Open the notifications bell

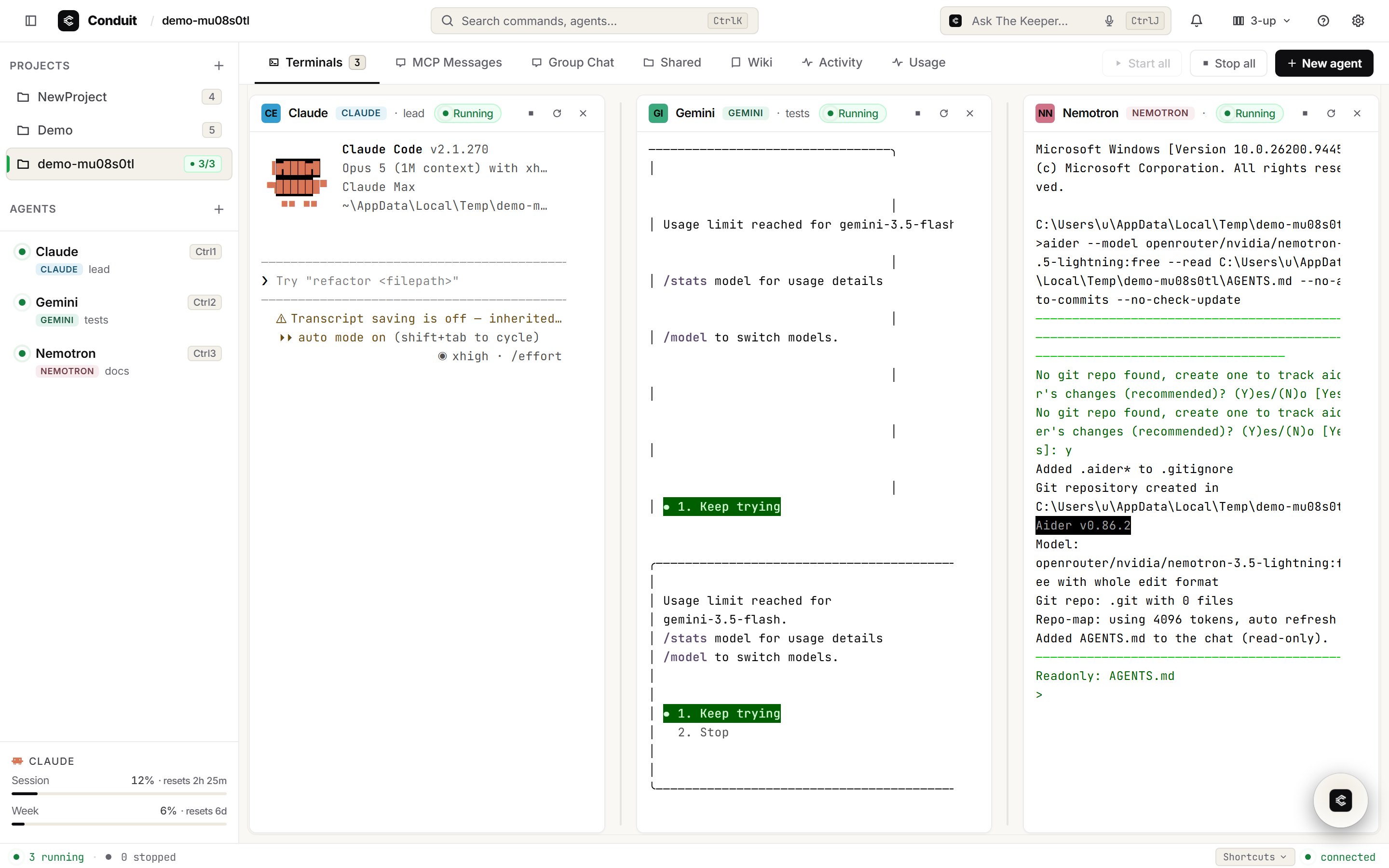[x=1196, y=21]
